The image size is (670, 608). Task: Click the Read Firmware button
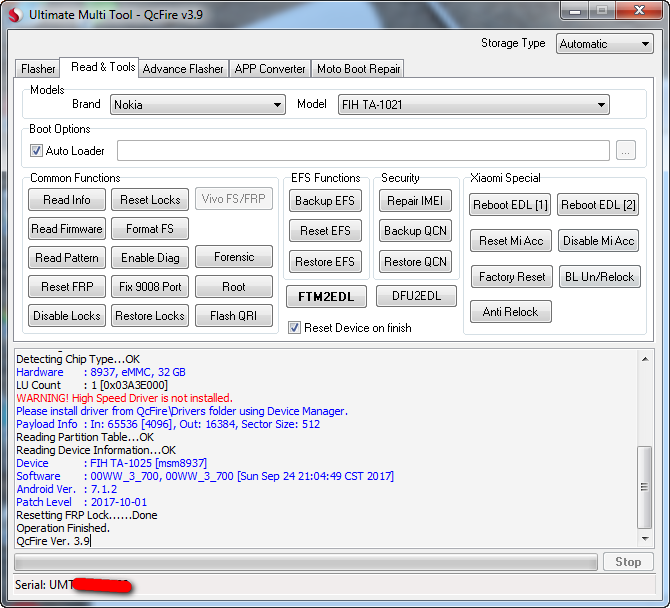tap(67, 229)
